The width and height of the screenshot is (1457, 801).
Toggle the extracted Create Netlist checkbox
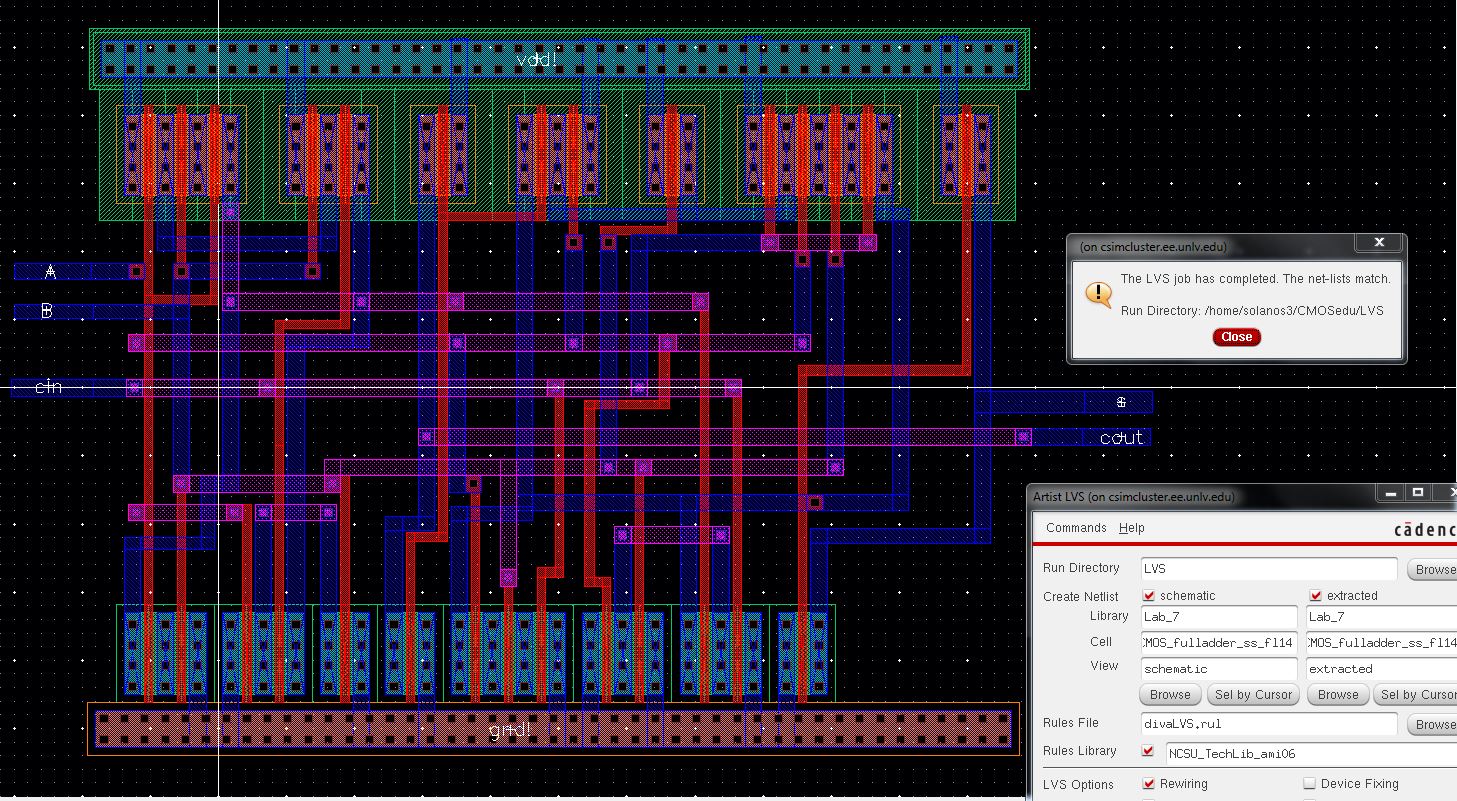tap(1316, 596)
